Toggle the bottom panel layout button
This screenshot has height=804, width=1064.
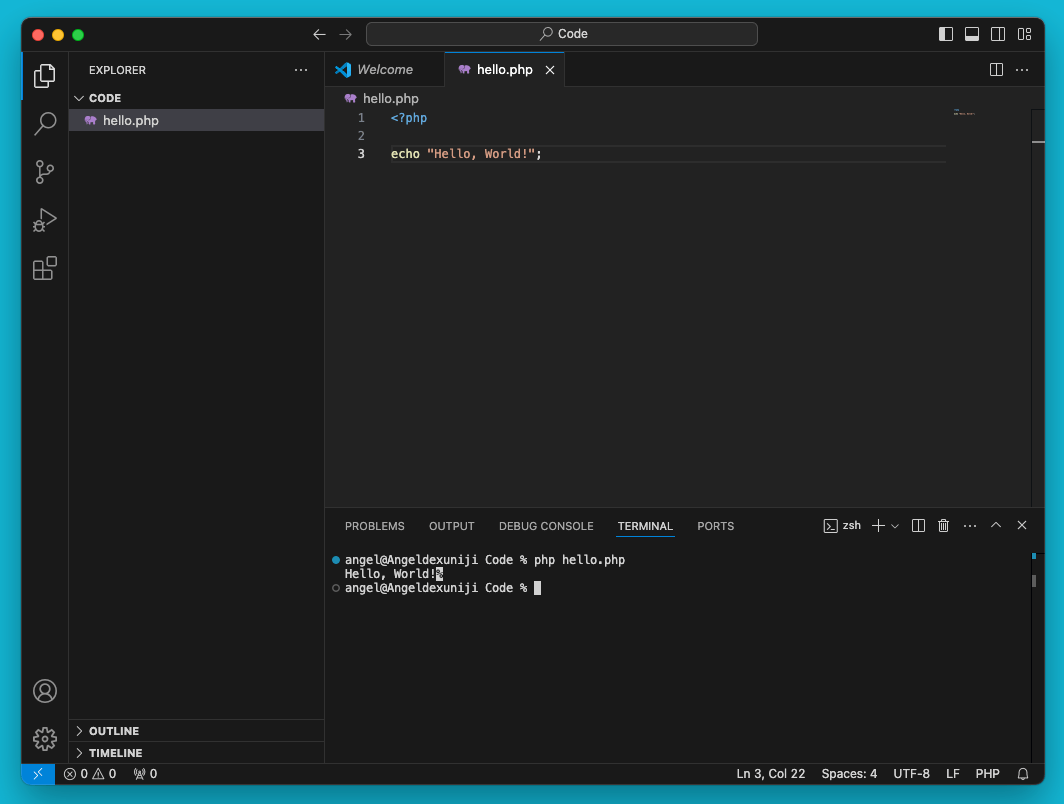[x=972, y=34]
